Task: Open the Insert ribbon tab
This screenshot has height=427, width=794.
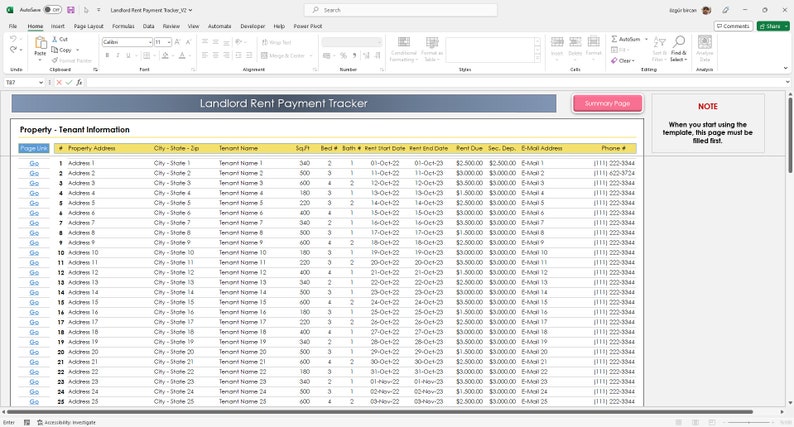Action: [x=58, y=26]
